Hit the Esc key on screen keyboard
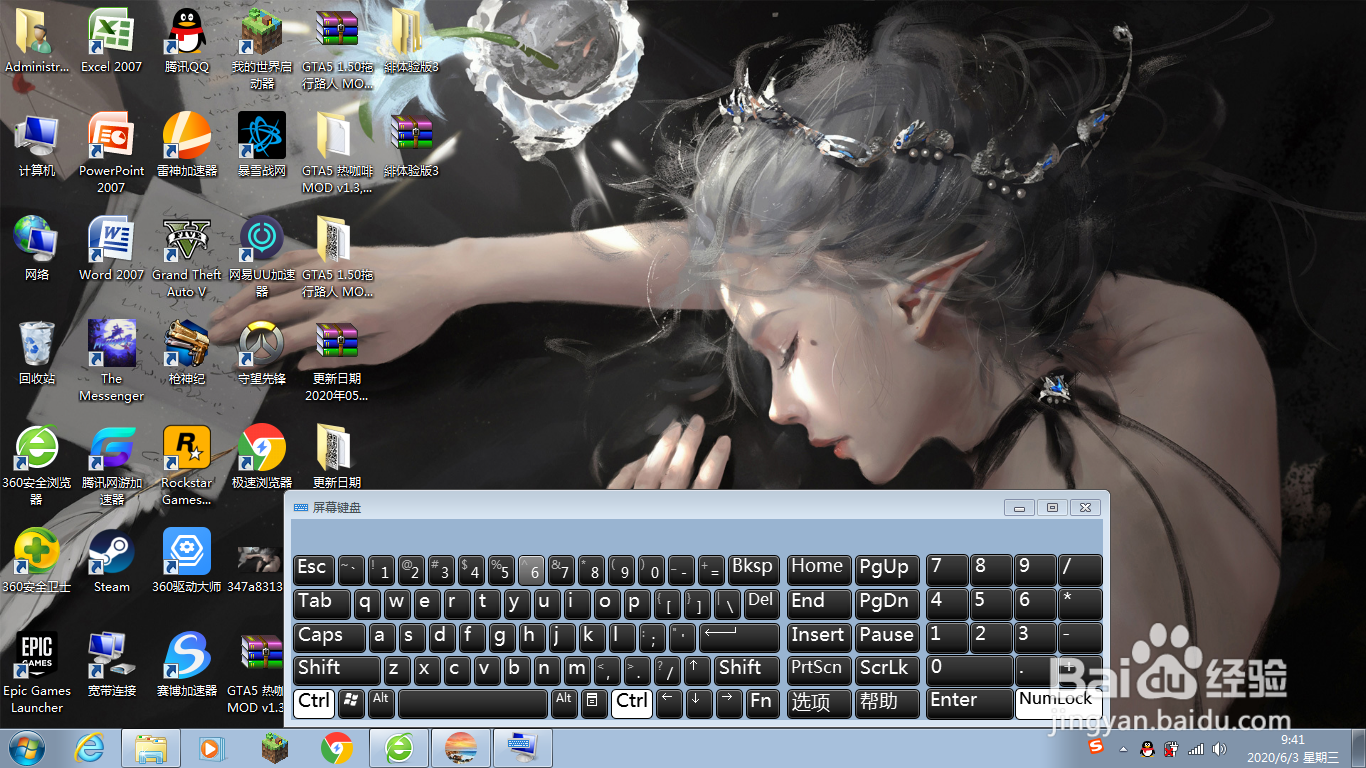The width and height of the screenshot is (1366, 768). click(x=313, y=570)
